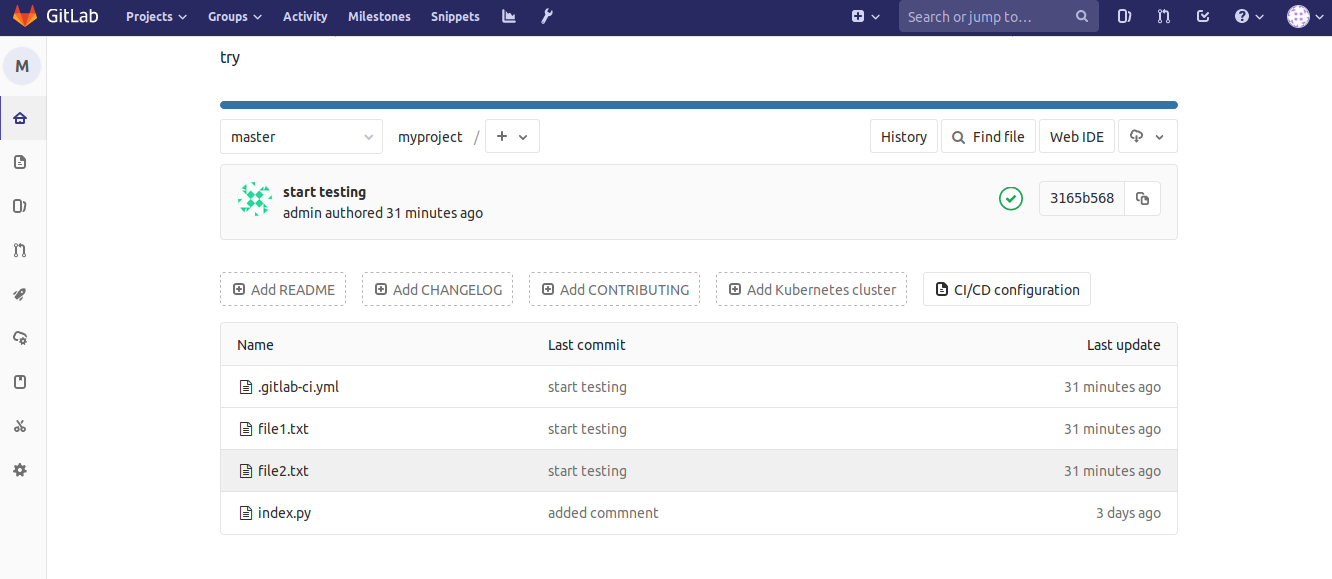This screenshot has height=579, width=1332.
Task: Click the commit author avatar icon
Action: coord(255,199)
